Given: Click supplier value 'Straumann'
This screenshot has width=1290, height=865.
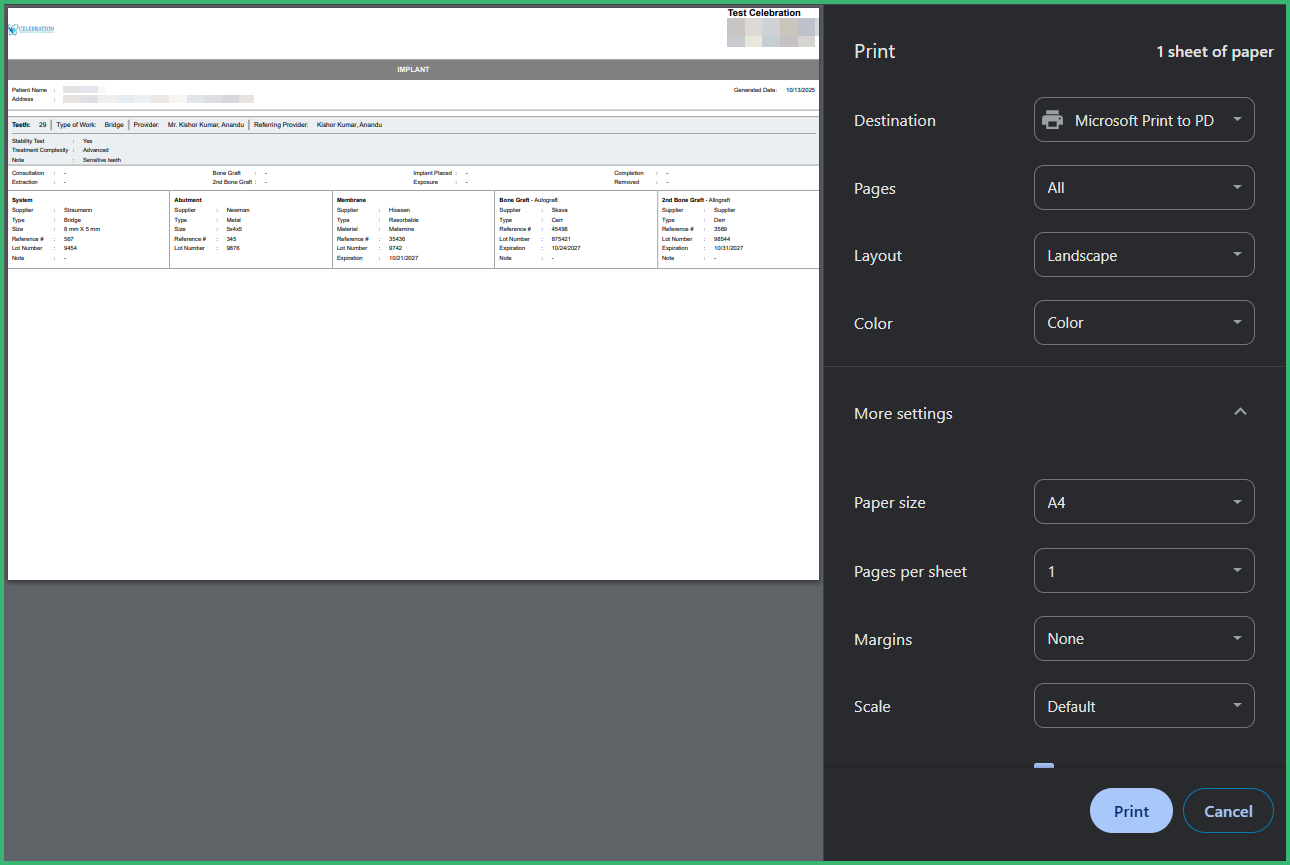Looking at the screenshot, I should [x=78, y=210].
